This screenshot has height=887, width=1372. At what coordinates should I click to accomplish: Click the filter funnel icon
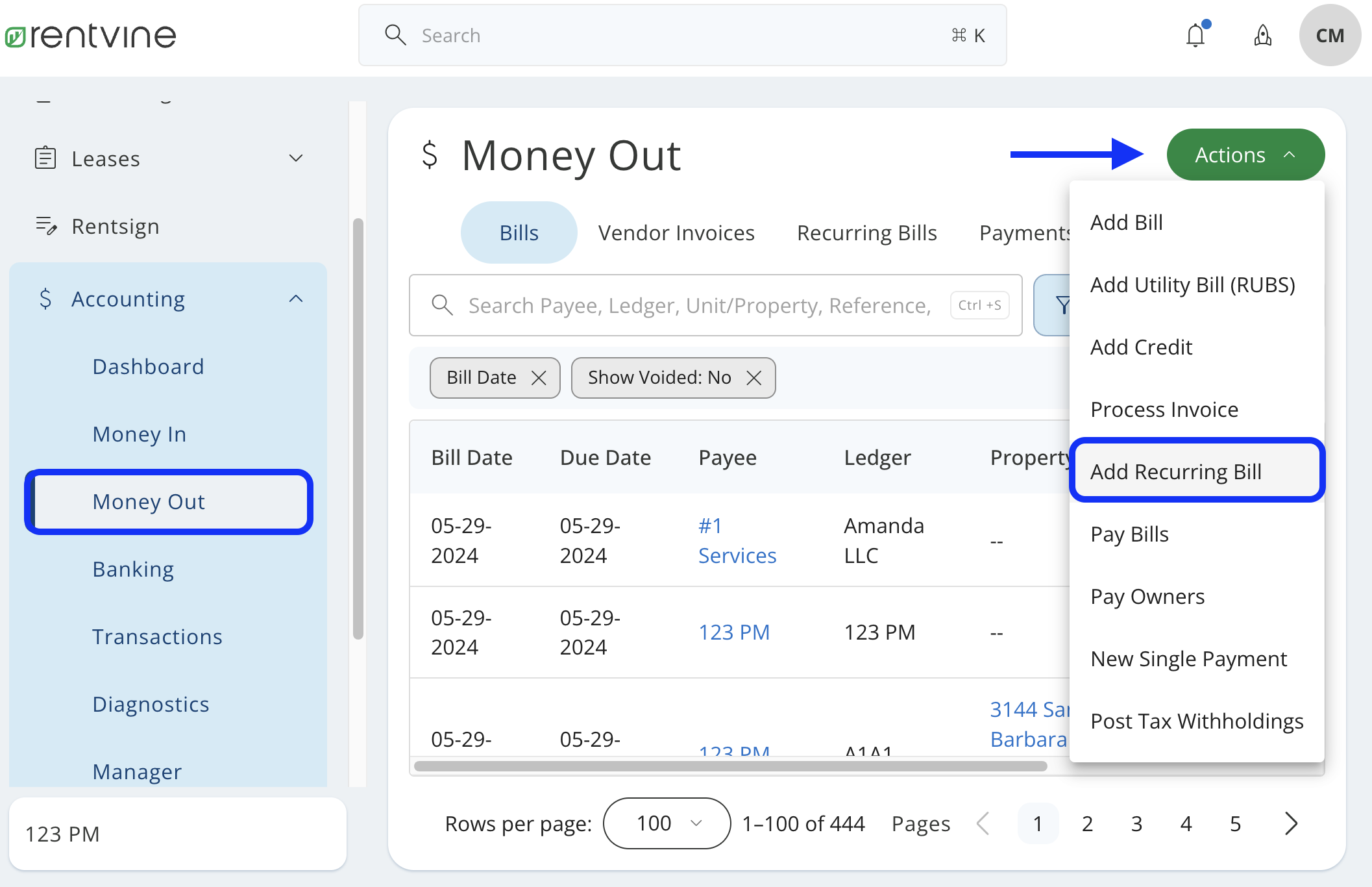[x=1063, y=305]
